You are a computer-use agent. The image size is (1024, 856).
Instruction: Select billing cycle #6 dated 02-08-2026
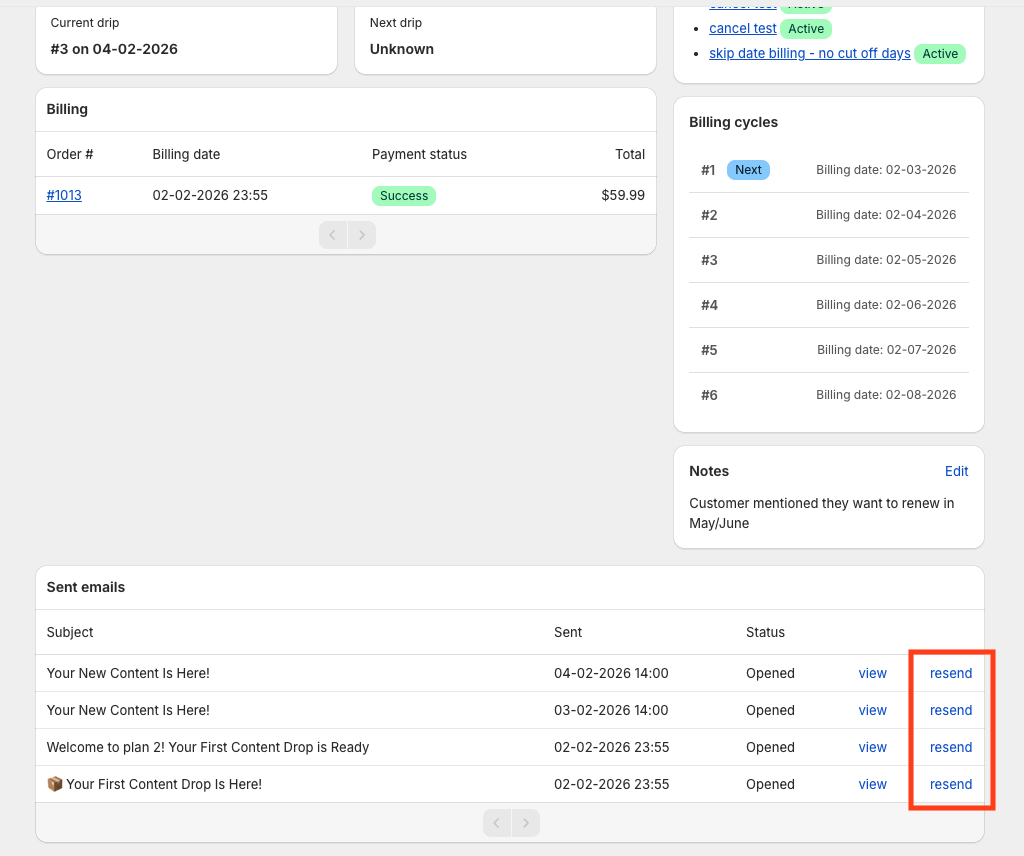[828, 395]
